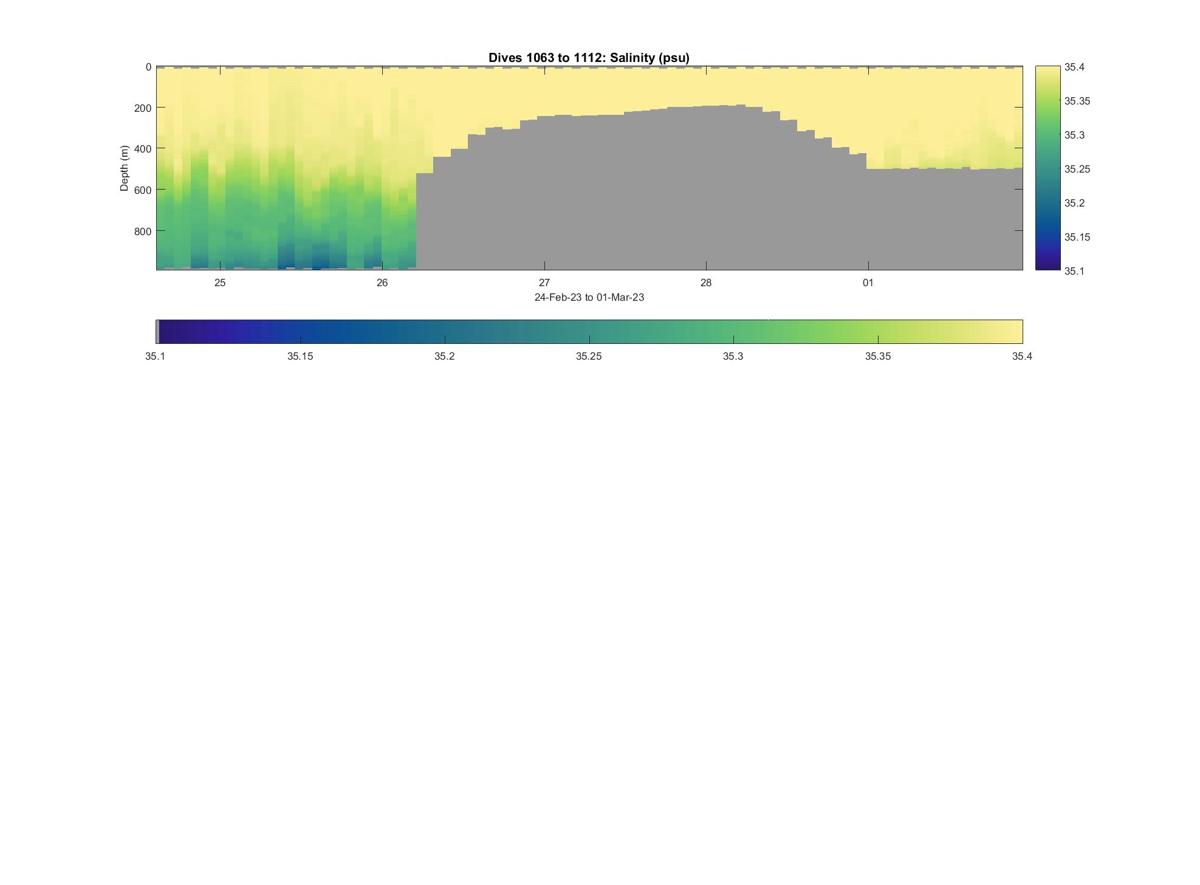Click the depth tick label '600'
The image size is (1200, 885).
[143, 190]
